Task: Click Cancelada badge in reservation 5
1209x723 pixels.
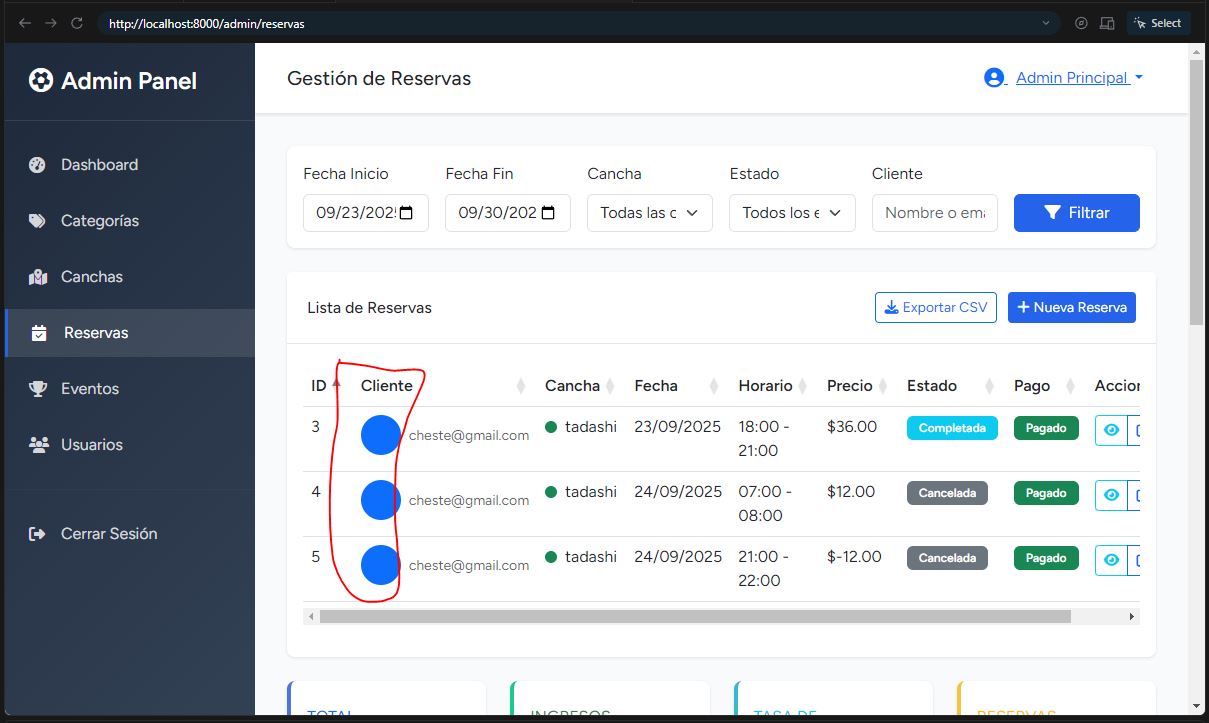Action: pos(947,558)
